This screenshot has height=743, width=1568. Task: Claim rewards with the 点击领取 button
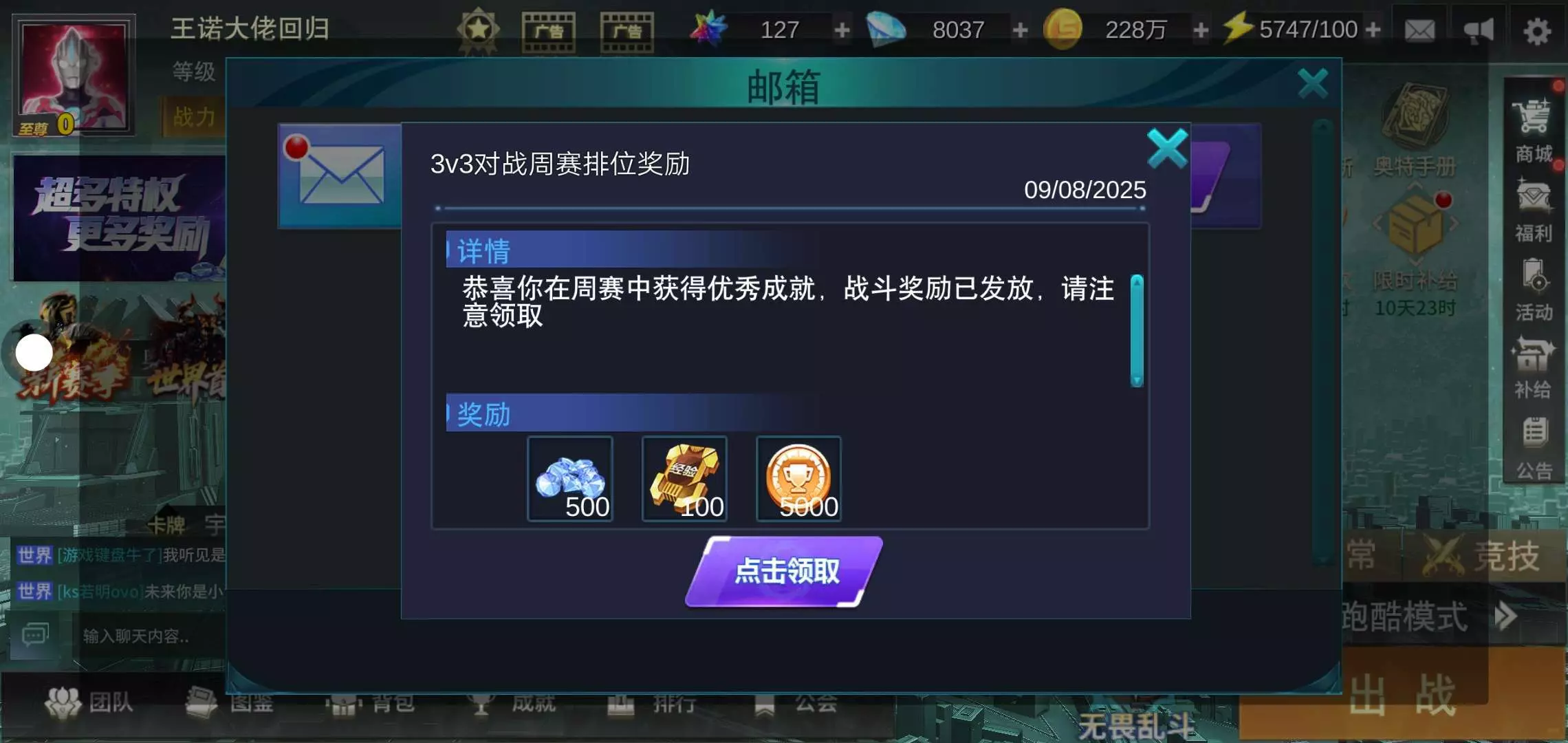[784, 572]
